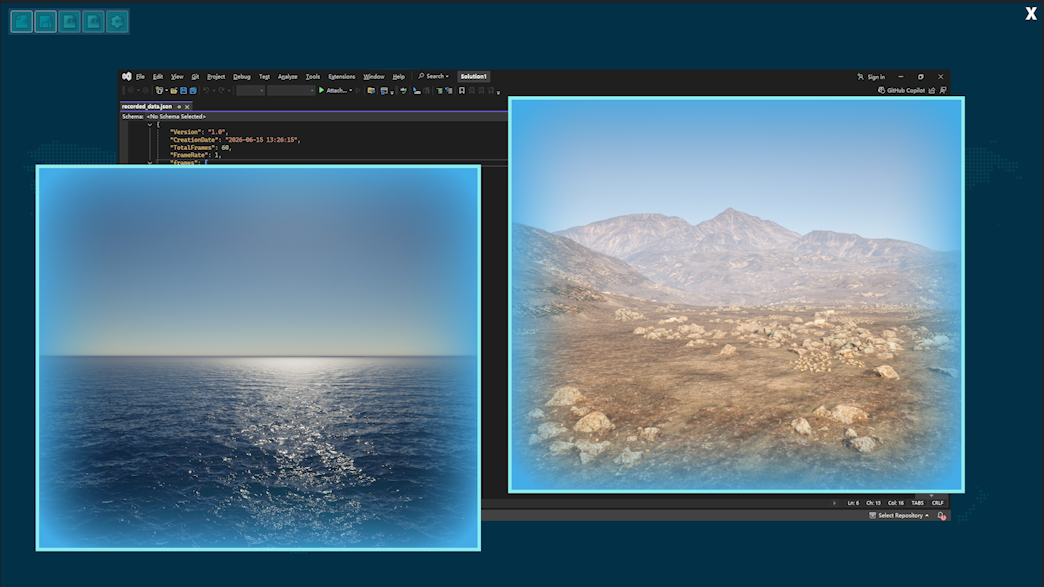The height and width of the screenshot is (587, 1044).
Task: Click the bookmark toolbar icon
Action: point(461,91)
